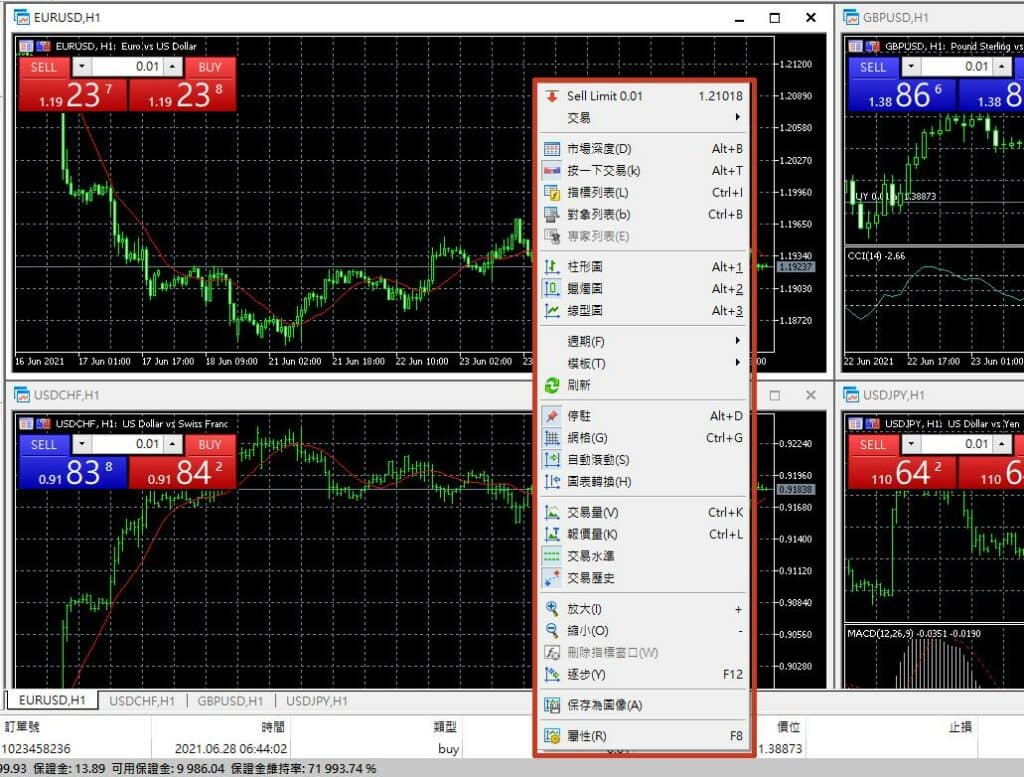Image resolution: width=1024 pixels, height=777 pixels.
Task: Select order number 1023458236 row
Action: [x=37, y=748]
